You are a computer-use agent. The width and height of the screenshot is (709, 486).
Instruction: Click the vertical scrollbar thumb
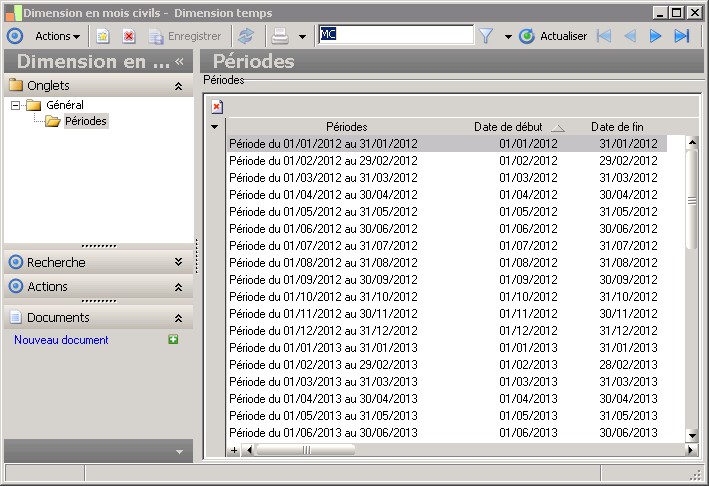point(692,200)
